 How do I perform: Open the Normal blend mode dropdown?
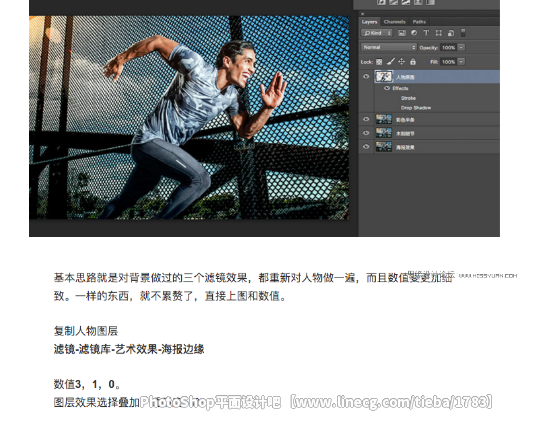click(389, 47)
